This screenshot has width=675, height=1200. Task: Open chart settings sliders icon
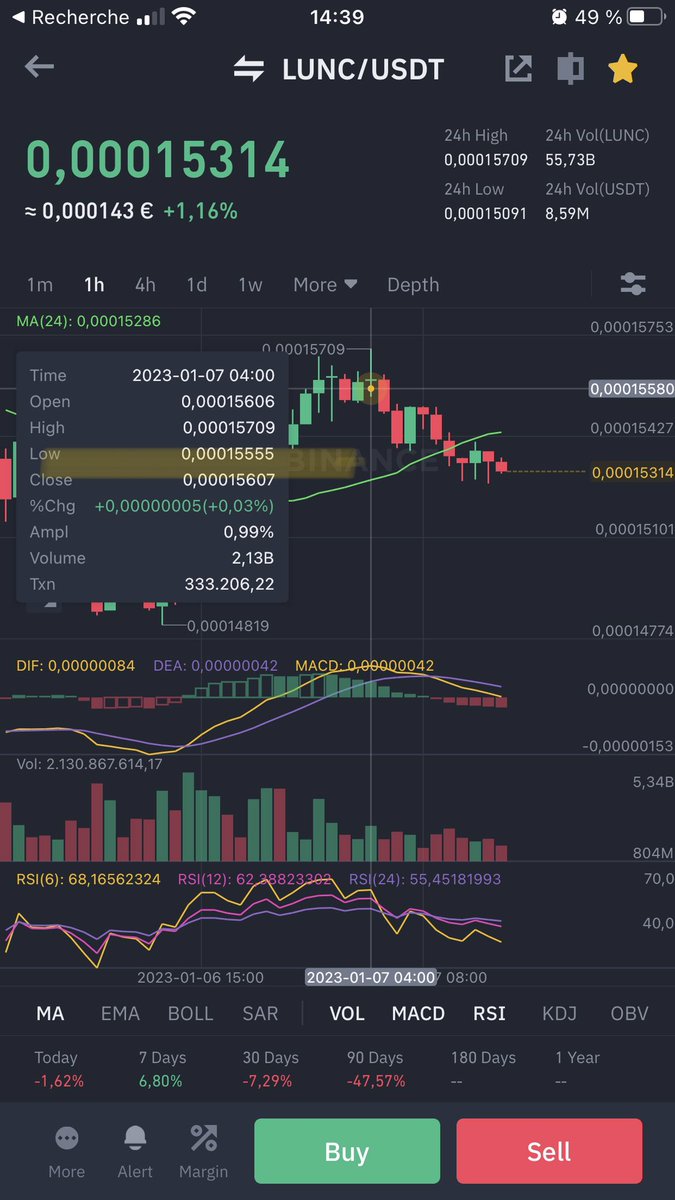633,284
